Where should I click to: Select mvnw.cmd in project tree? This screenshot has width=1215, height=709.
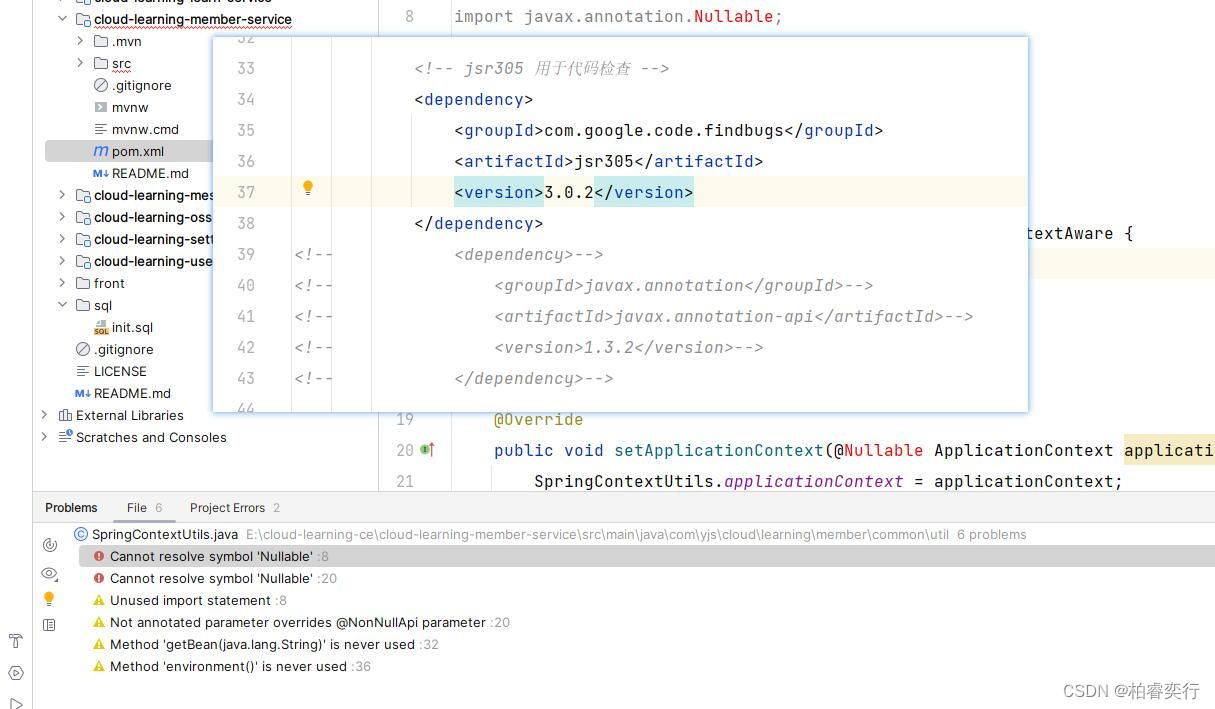(145, 129)
